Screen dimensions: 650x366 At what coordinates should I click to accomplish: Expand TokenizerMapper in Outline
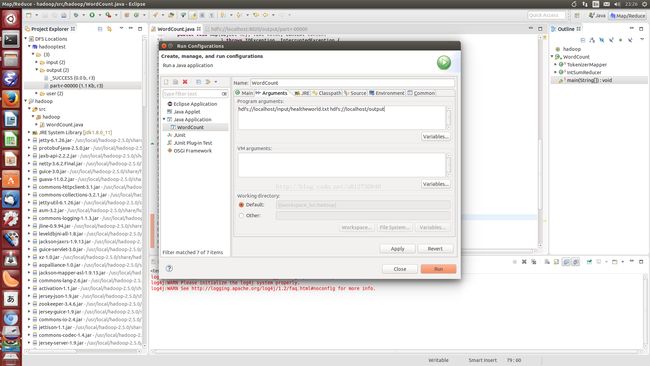(x=555, y=65)
